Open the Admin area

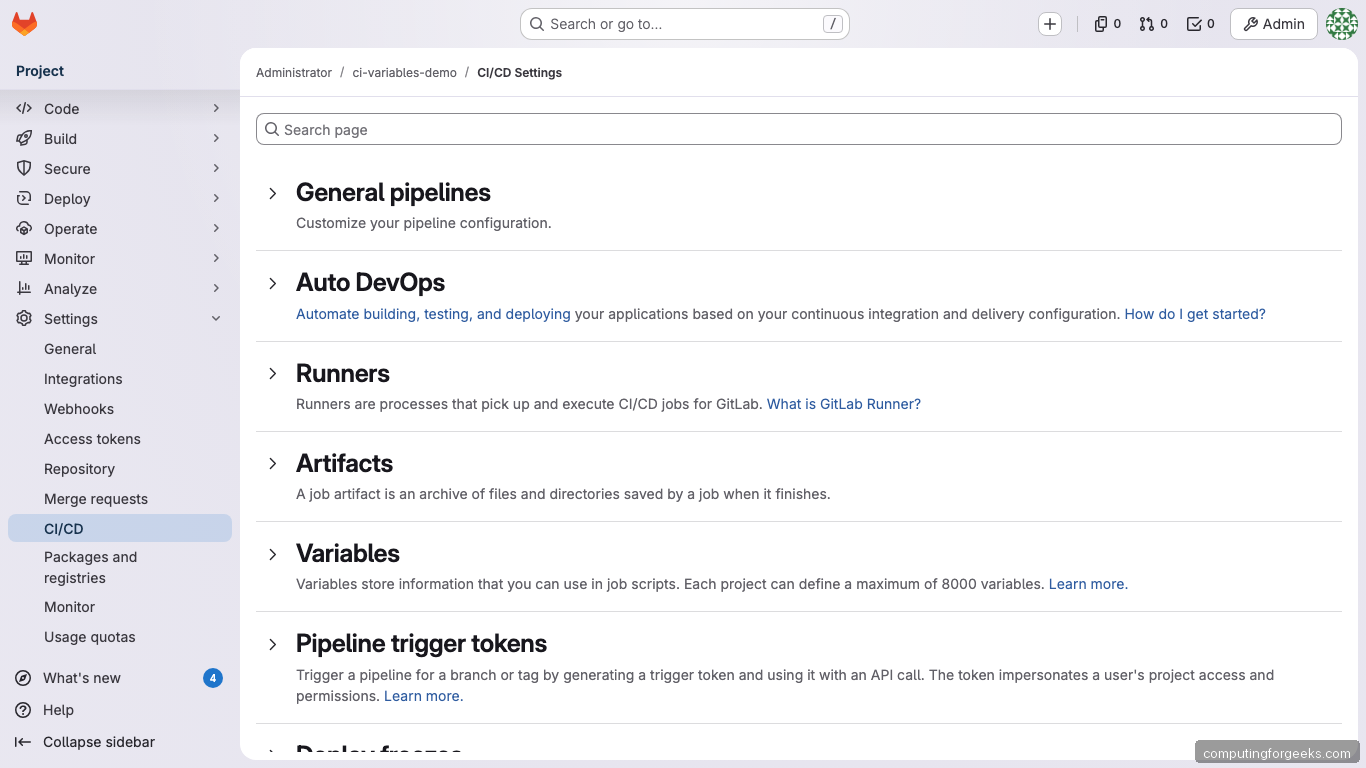tap(1273, 23)
